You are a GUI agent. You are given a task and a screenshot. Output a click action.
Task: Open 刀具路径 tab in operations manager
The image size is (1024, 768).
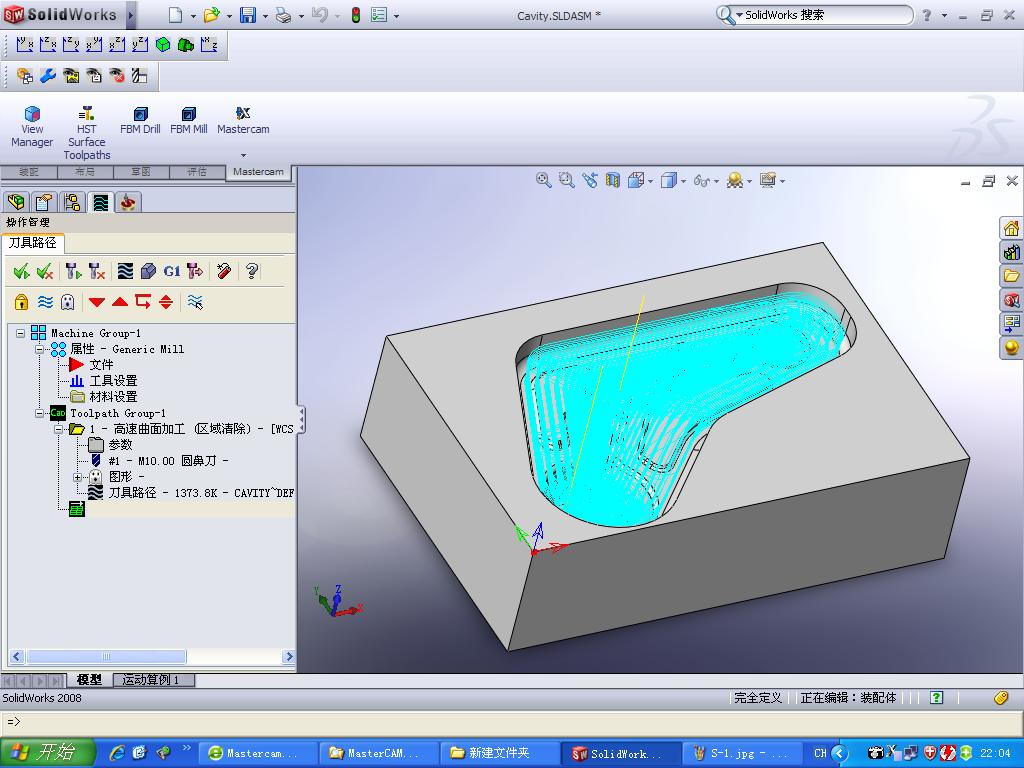tap(33, 243)
